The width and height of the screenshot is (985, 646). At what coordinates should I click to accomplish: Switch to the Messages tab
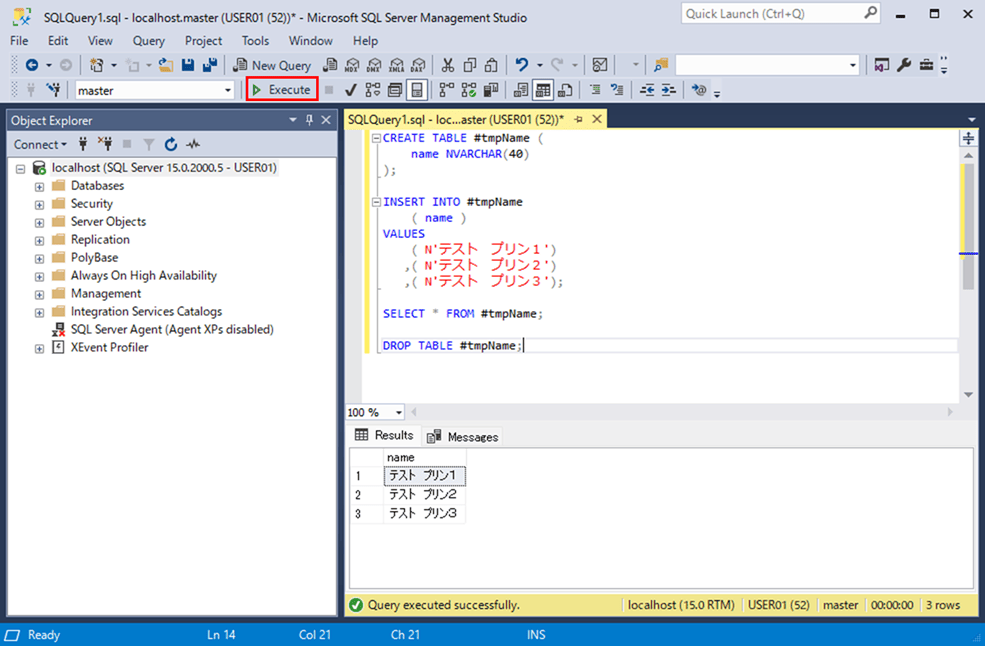click(462, 437)
